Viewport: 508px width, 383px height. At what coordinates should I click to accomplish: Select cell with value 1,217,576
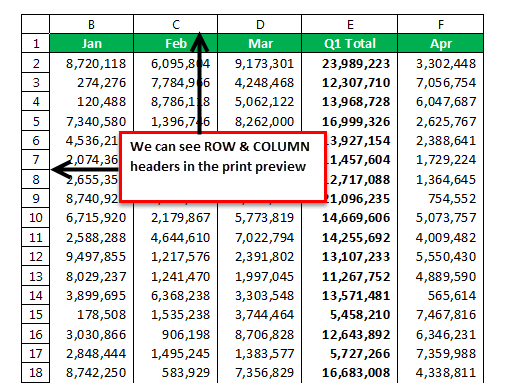coord(175,256)
